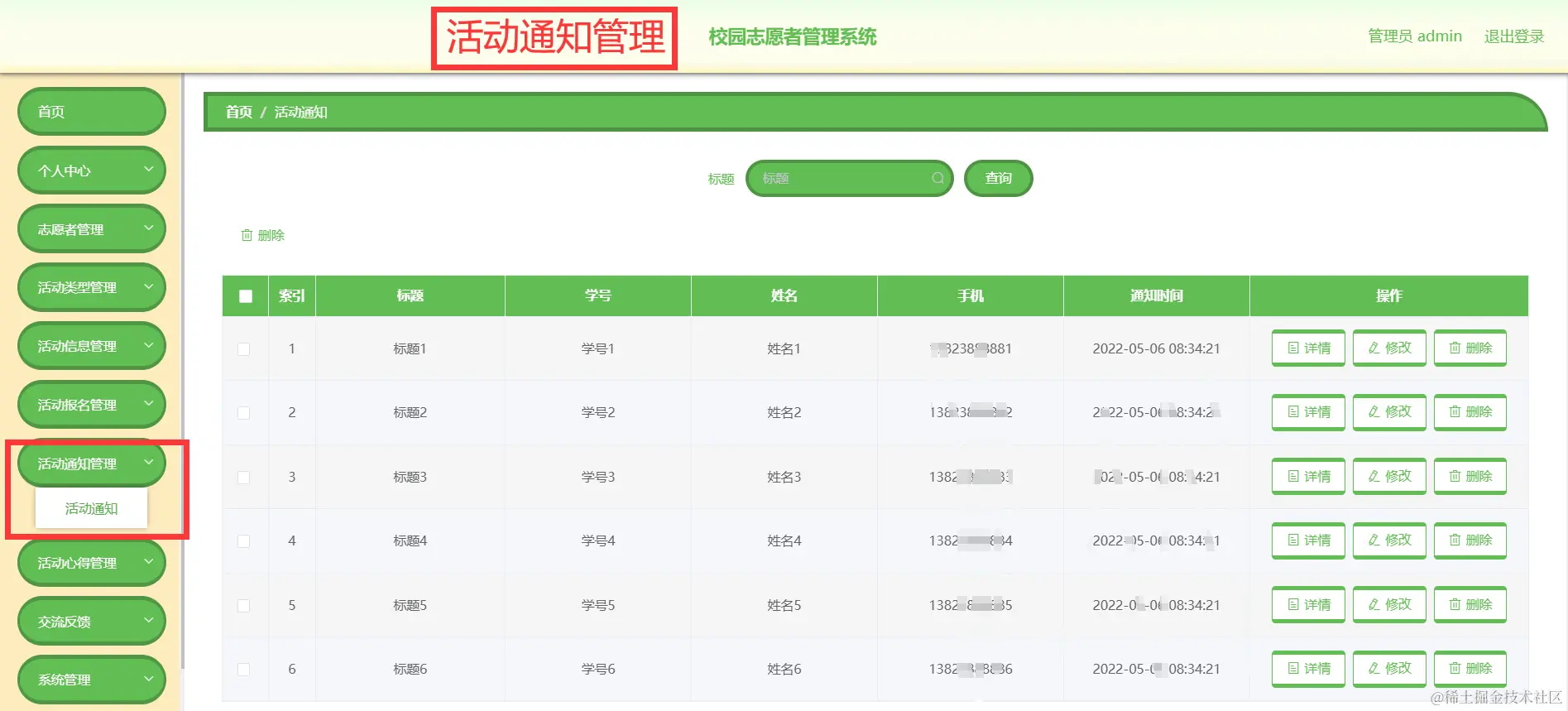Click the detail icon in row 标题3

[1293, 477]
